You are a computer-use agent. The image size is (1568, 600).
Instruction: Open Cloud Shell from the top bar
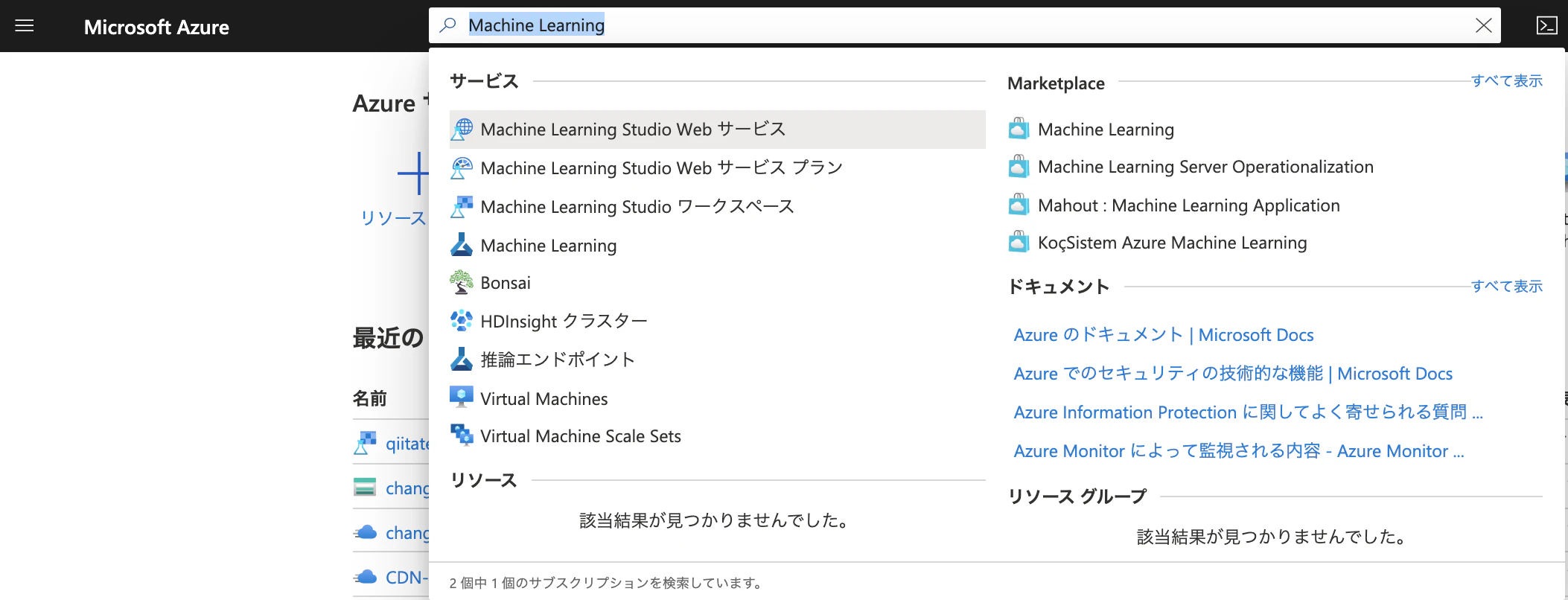pos(1546,26)
